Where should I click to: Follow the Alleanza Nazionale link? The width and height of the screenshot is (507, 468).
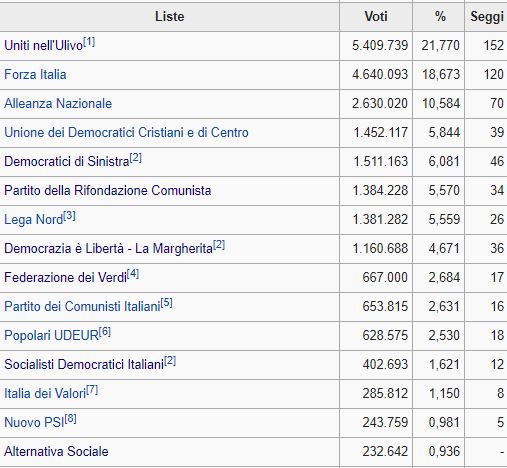(x=58, y=103)
